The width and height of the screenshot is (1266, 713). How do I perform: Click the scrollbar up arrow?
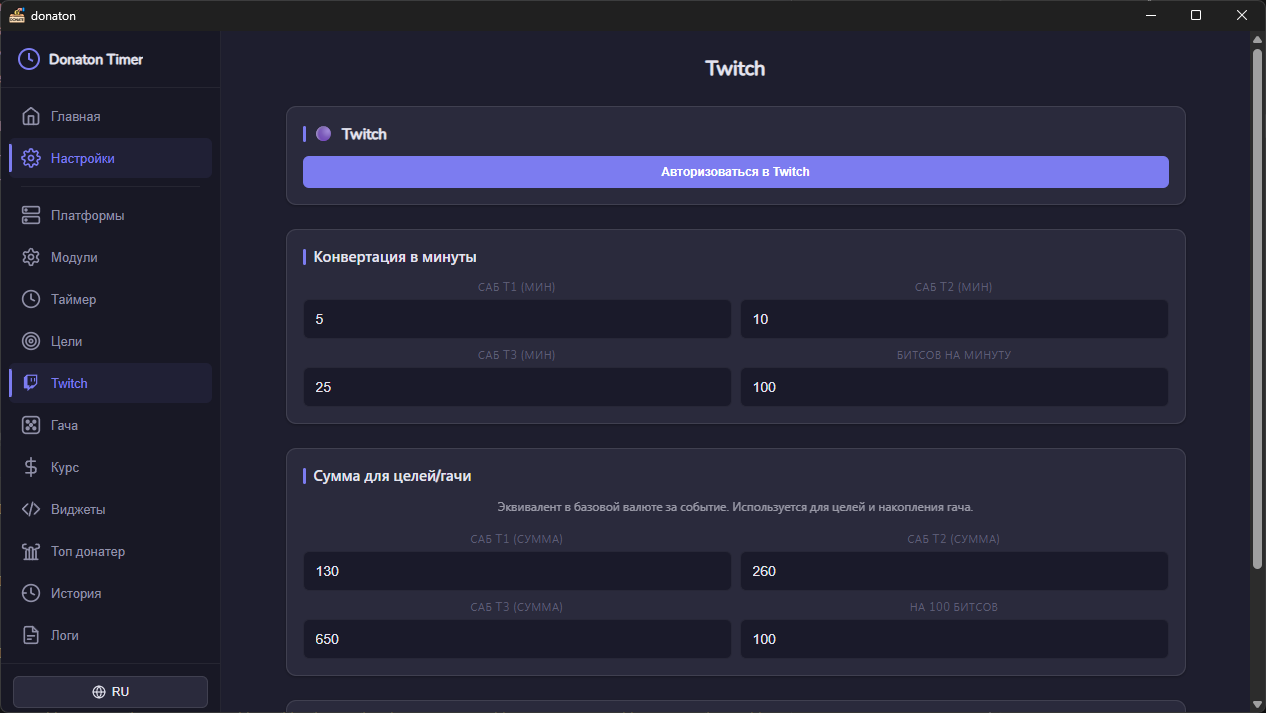pos(1257,39)
